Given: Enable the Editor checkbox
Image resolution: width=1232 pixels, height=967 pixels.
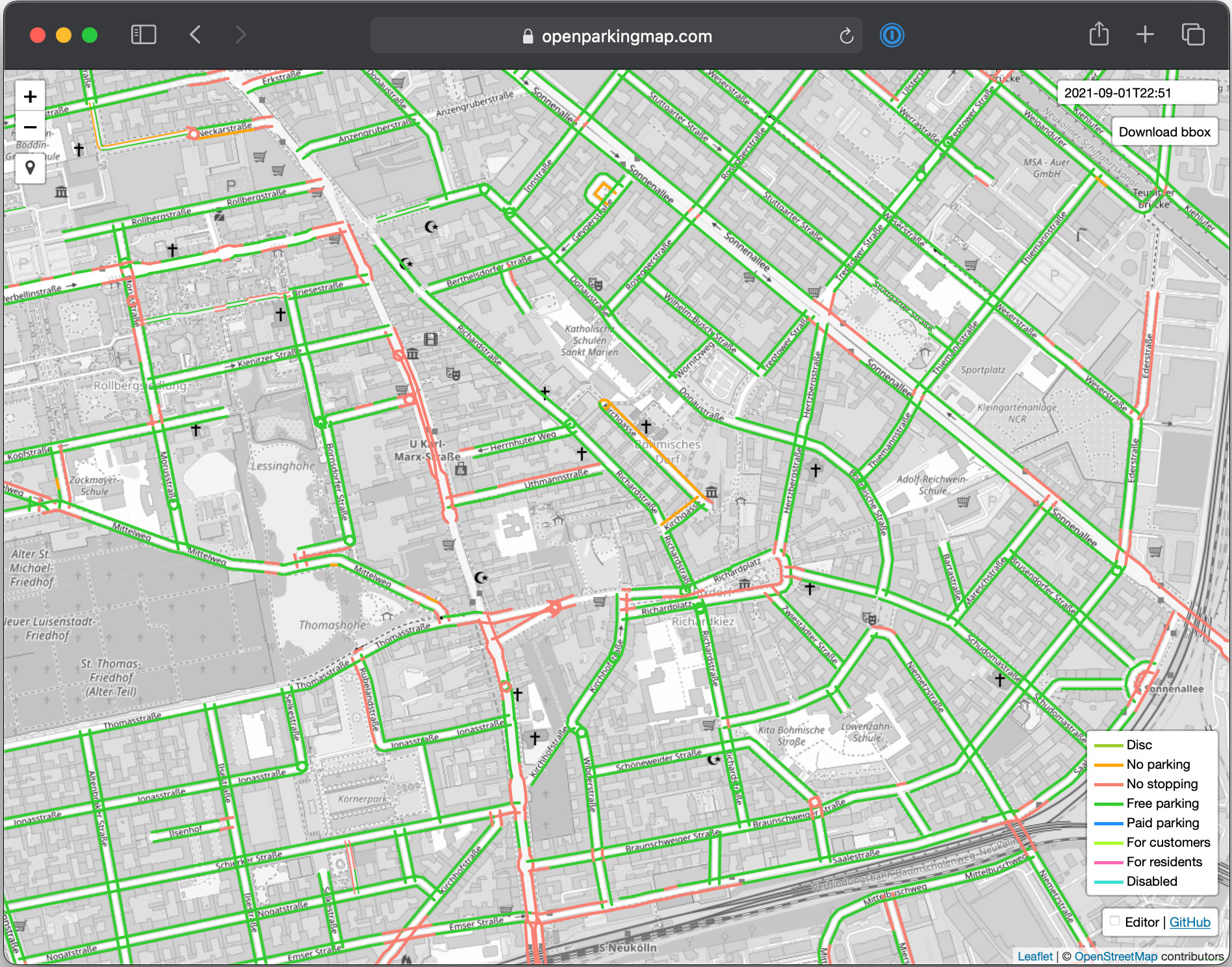Looking at the screenshot, I should click(x=1114, y=921).
